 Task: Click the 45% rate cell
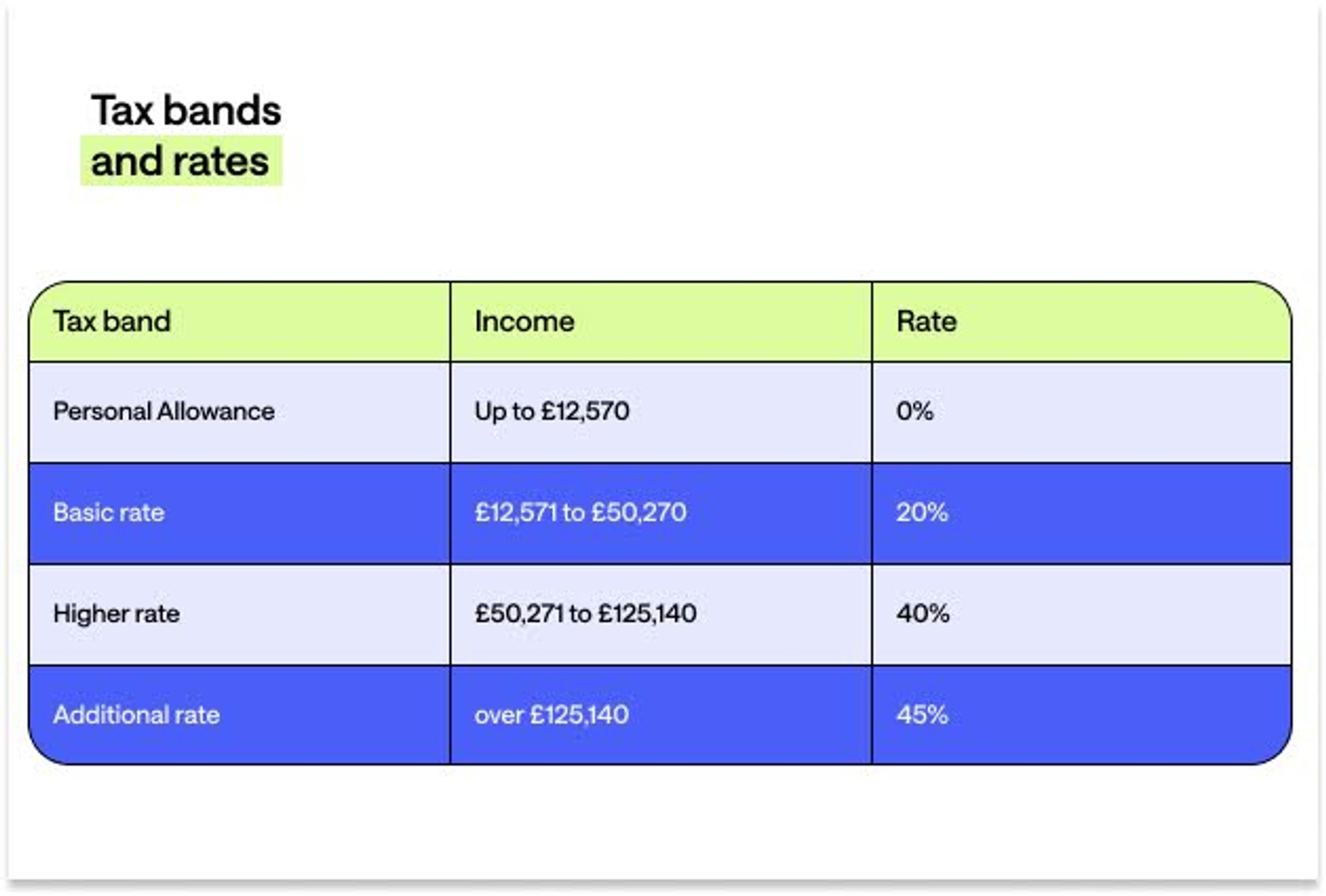pos(1082,715)
